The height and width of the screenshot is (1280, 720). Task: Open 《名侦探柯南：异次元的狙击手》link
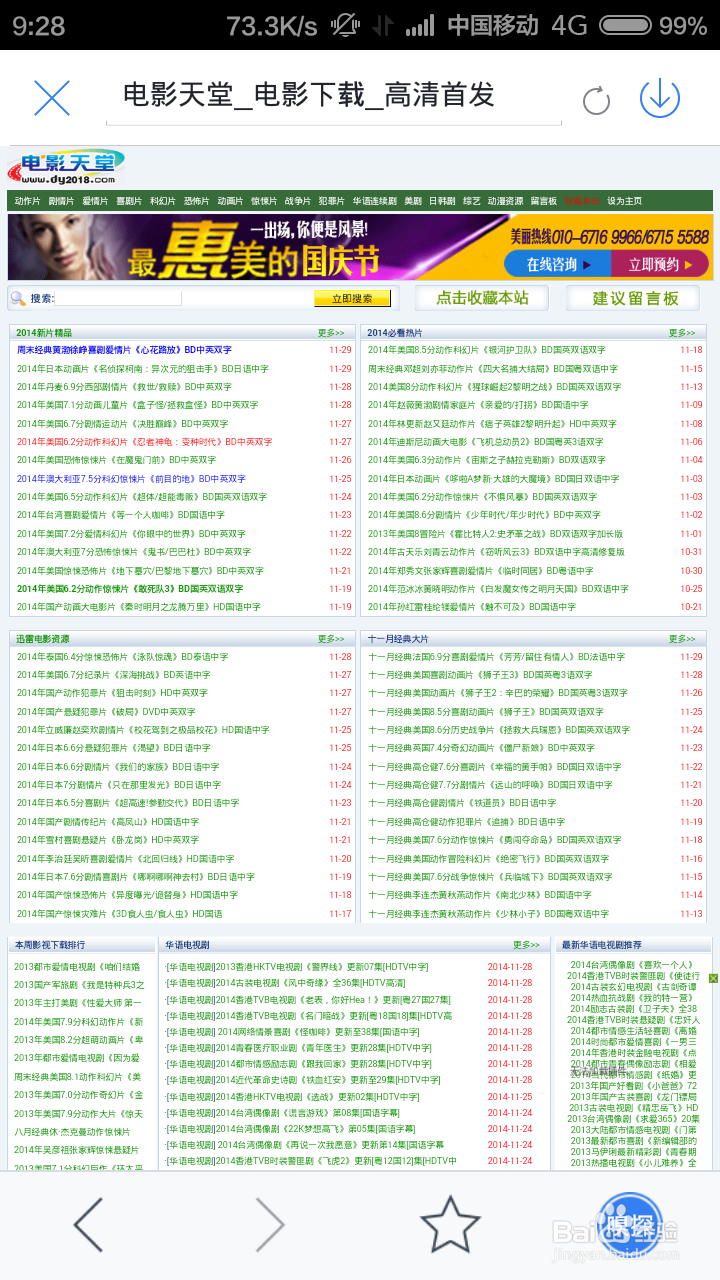pyautogui.click(x=142, y=369)
